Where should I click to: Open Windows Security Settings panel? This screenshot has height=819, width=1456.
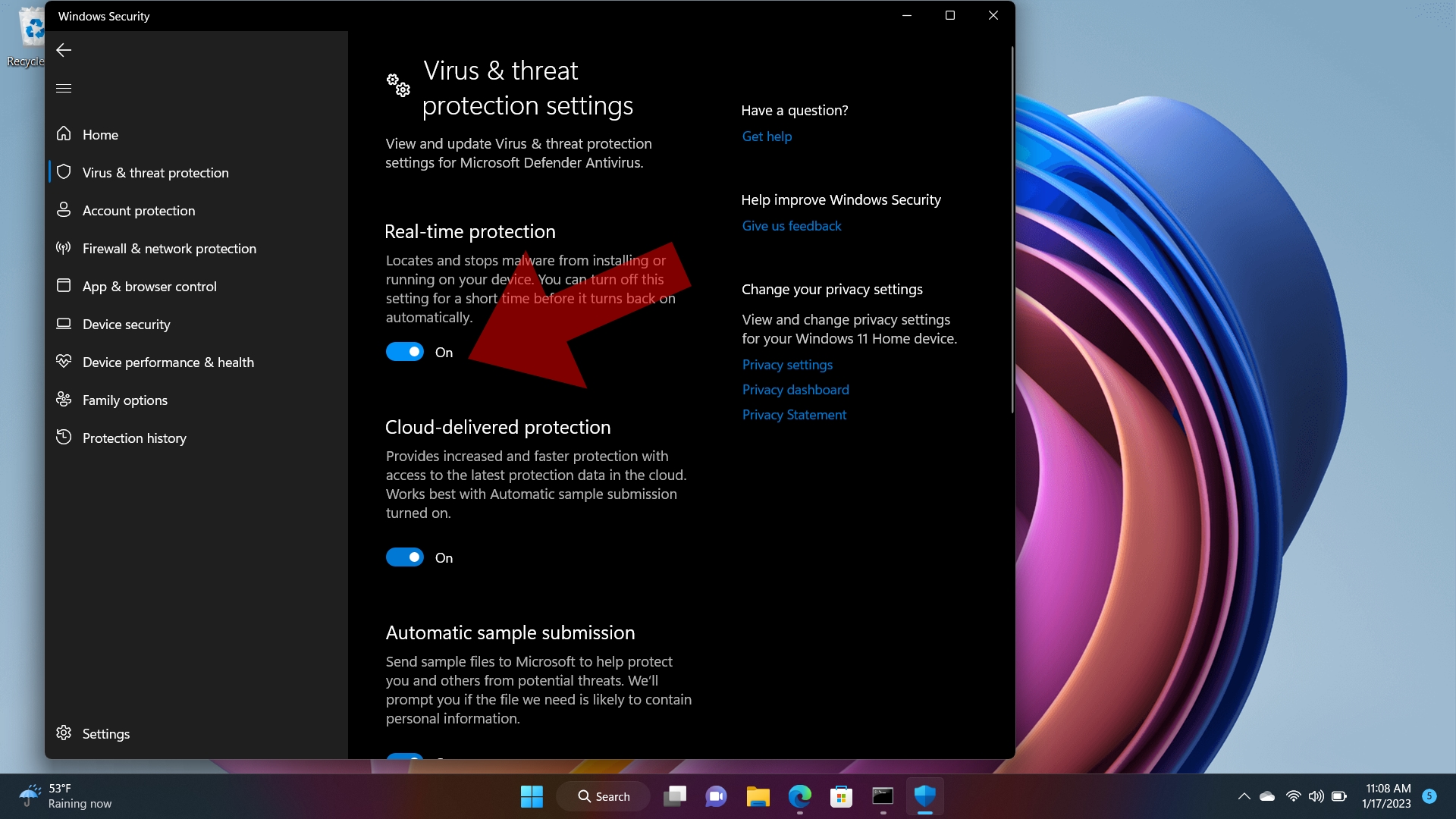[106, 733]
